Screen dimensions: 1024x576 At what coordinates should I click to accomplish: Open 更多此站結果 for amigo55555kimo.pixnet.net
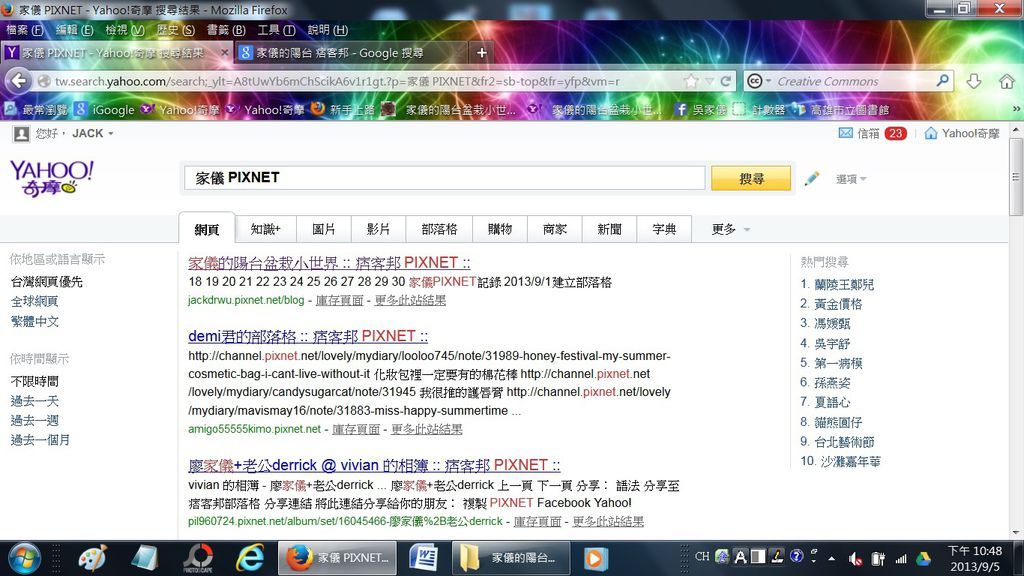426,429
